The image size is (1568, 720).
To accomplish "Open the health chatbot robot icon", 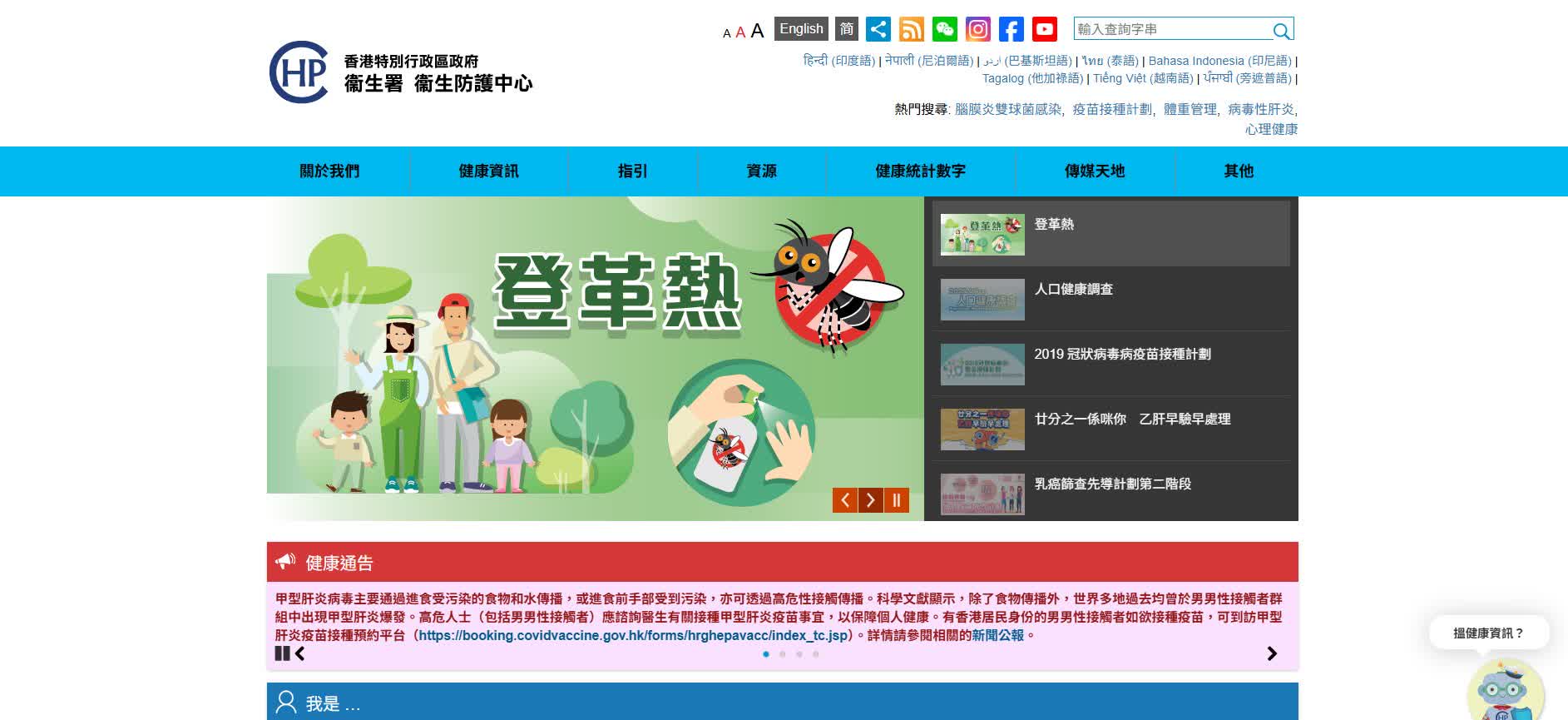I will coord(1505,693).
